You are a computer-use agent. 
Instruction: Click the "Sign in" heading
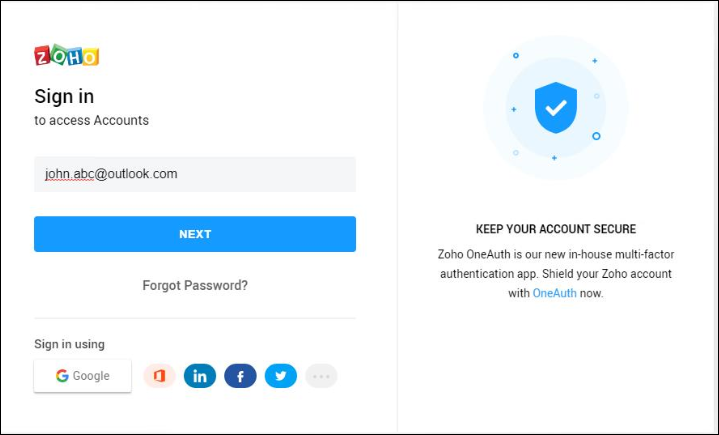64,97
